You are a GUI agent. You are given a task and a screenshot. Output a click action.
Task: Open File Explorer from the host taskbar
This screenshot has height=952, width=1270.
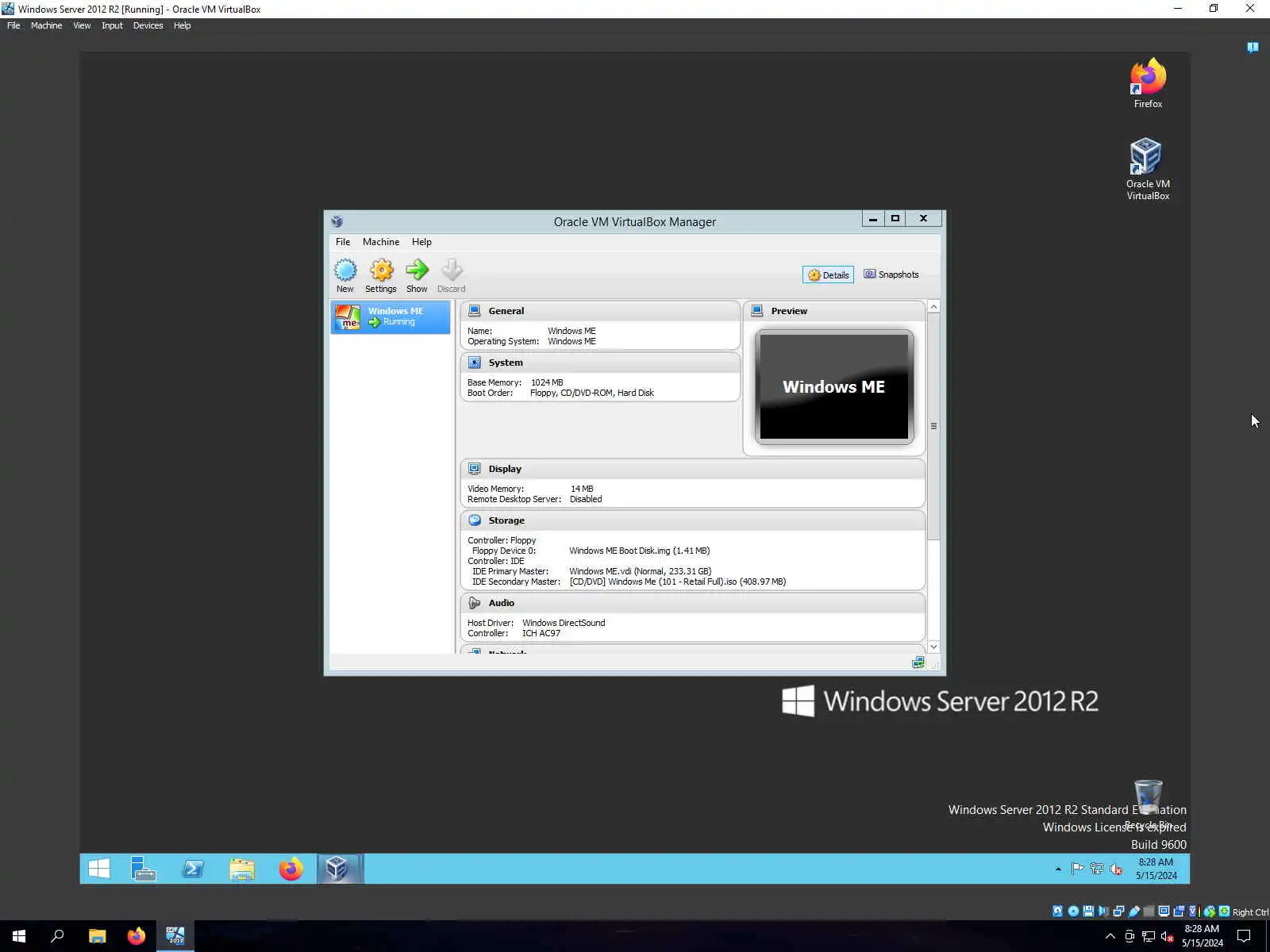coord(97,936)
